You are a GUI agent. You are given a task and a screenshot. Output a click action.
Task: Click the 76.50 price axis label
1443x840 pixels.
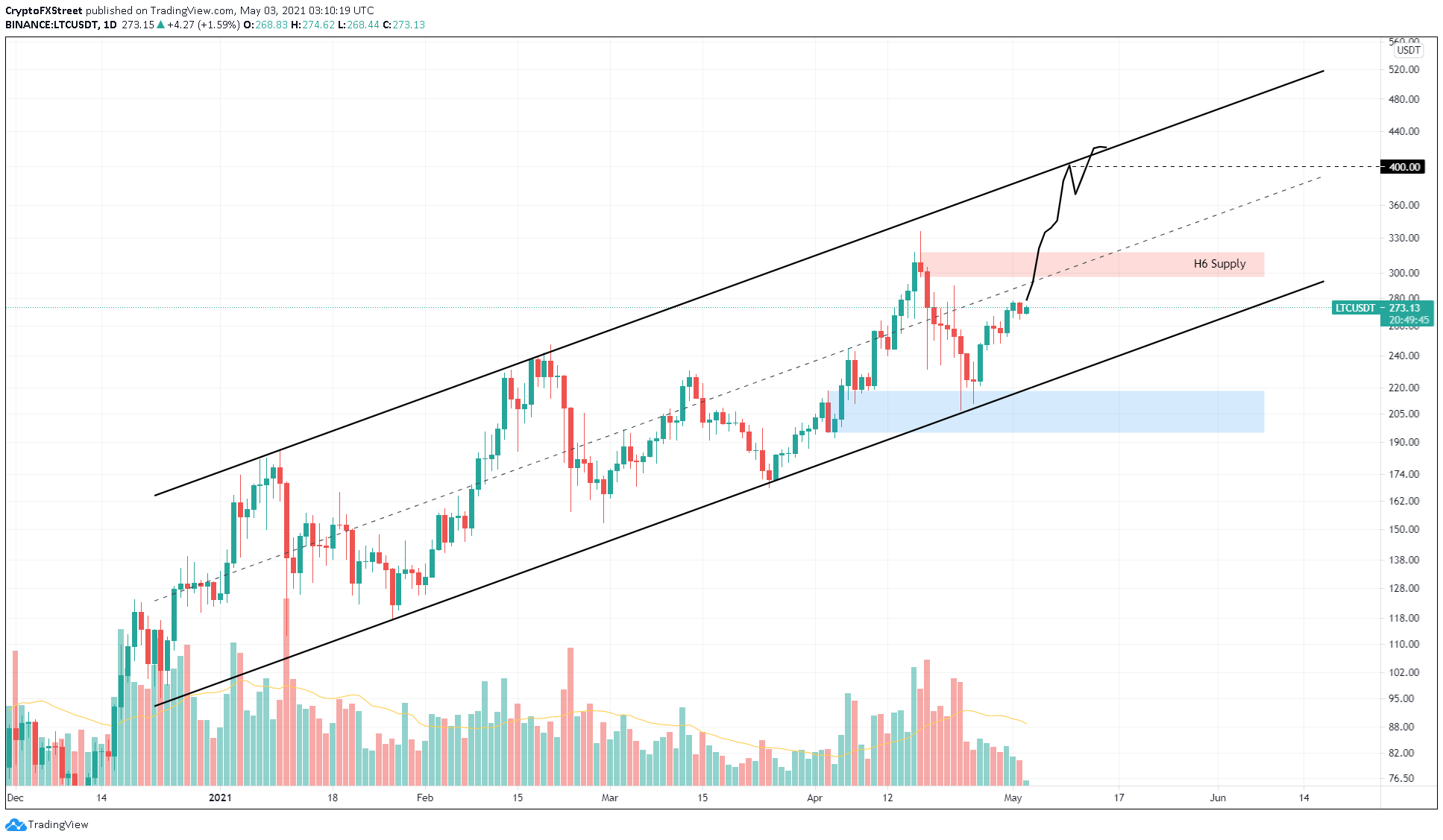[1401, 778]
